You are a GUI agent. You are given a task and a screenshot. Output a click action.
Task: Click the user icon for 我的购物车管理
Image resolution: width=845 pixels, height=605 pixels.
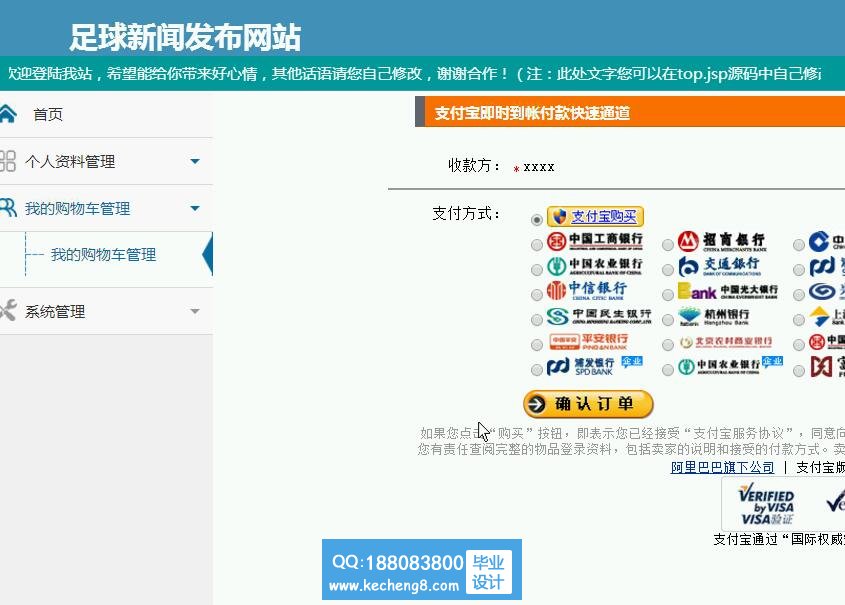8,208
